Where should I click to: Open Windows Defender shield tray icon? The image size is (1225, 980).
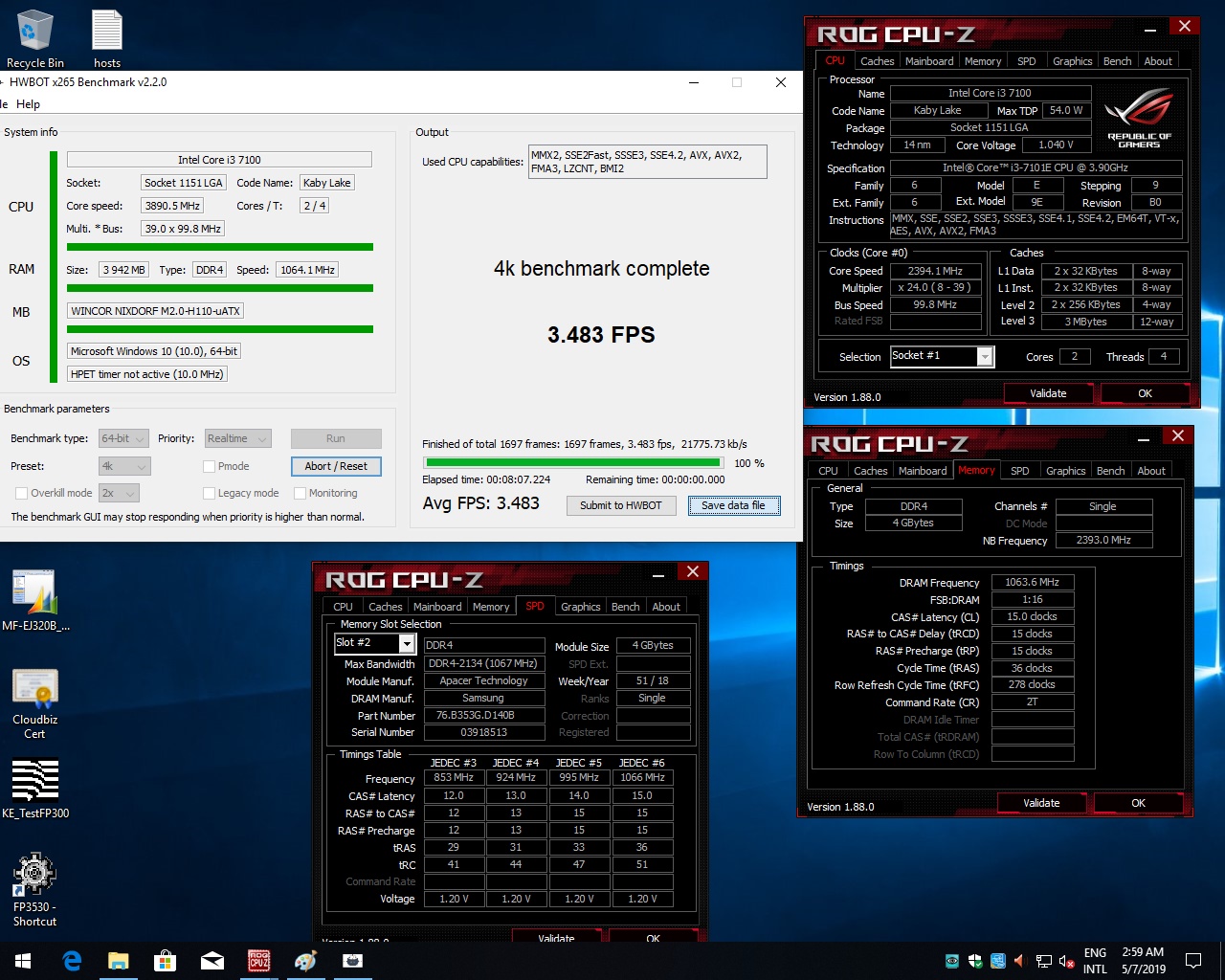coord(975,961)
